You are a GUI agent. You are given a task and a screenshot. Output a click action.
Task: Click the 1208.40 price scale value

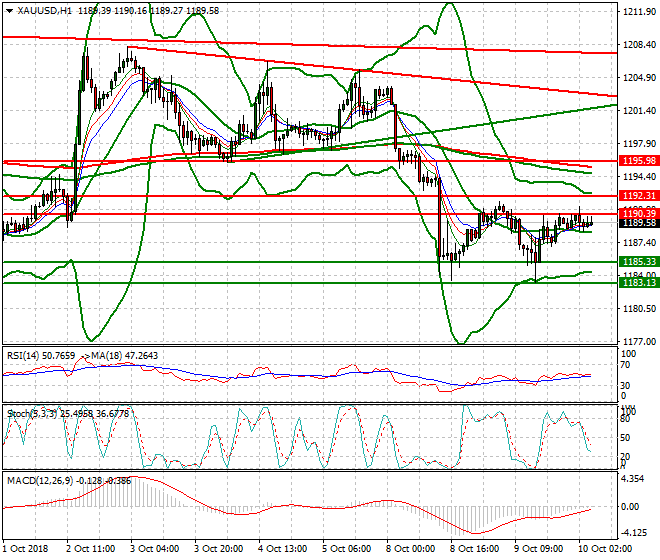coord(639,45)
